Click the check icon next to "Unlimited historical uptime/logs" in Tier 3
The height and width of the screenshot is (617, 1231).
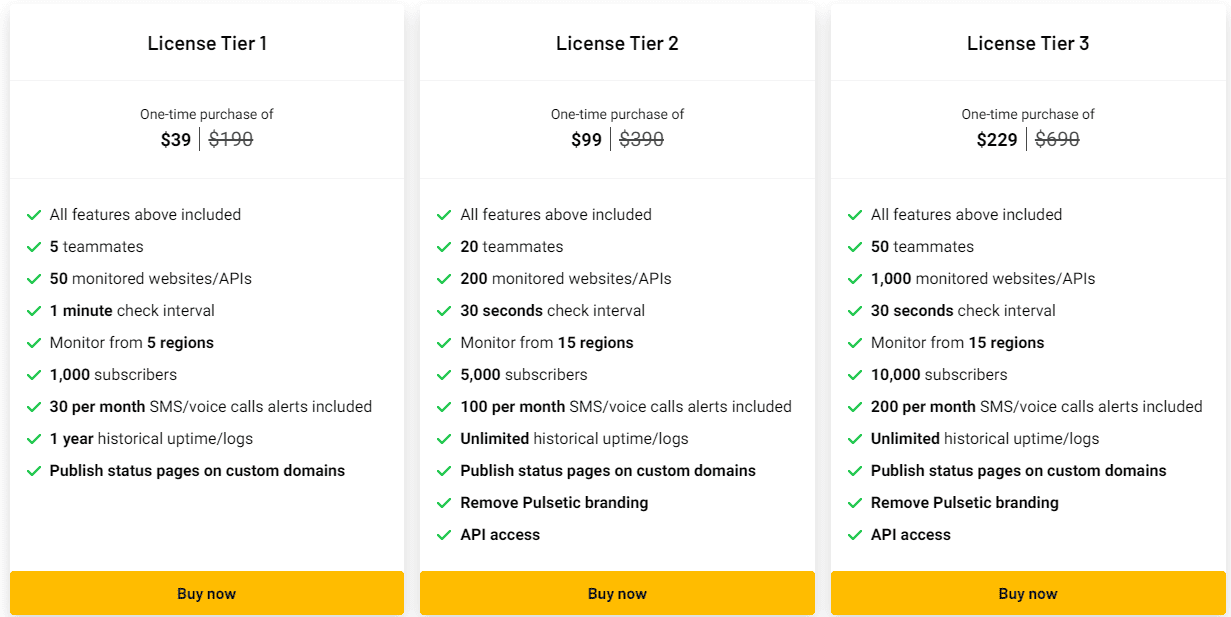tap(855, 438)
